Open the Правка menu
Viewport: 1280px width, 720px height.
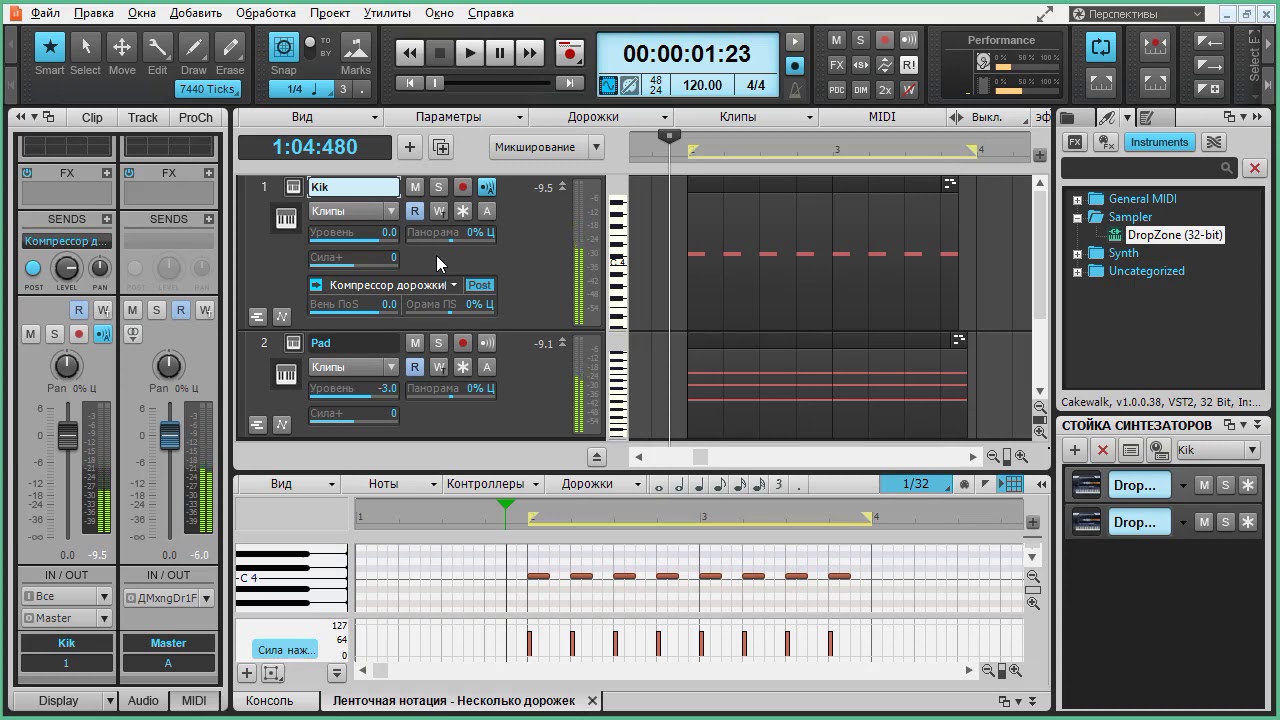(x=94, y=13)
